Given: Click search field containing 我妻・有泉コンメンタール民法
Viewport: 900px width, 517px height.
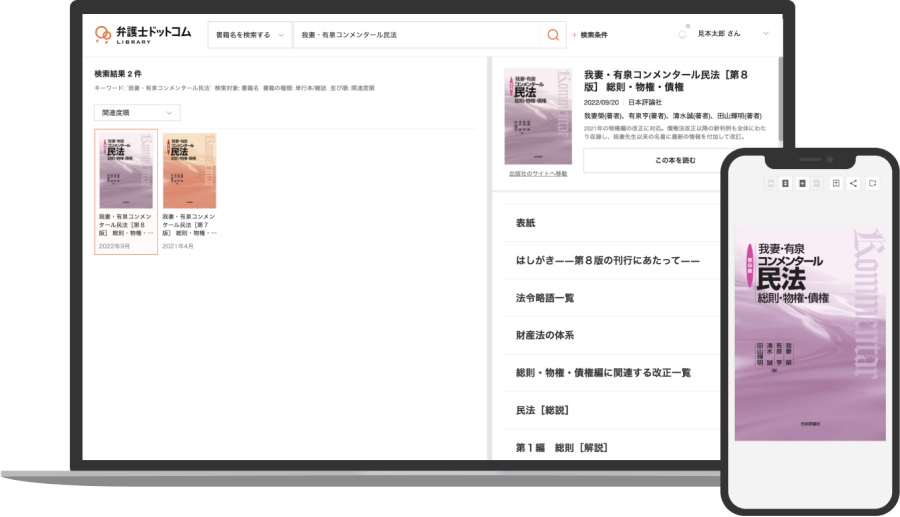Looking at the screenshot, I should click(417, 35).
